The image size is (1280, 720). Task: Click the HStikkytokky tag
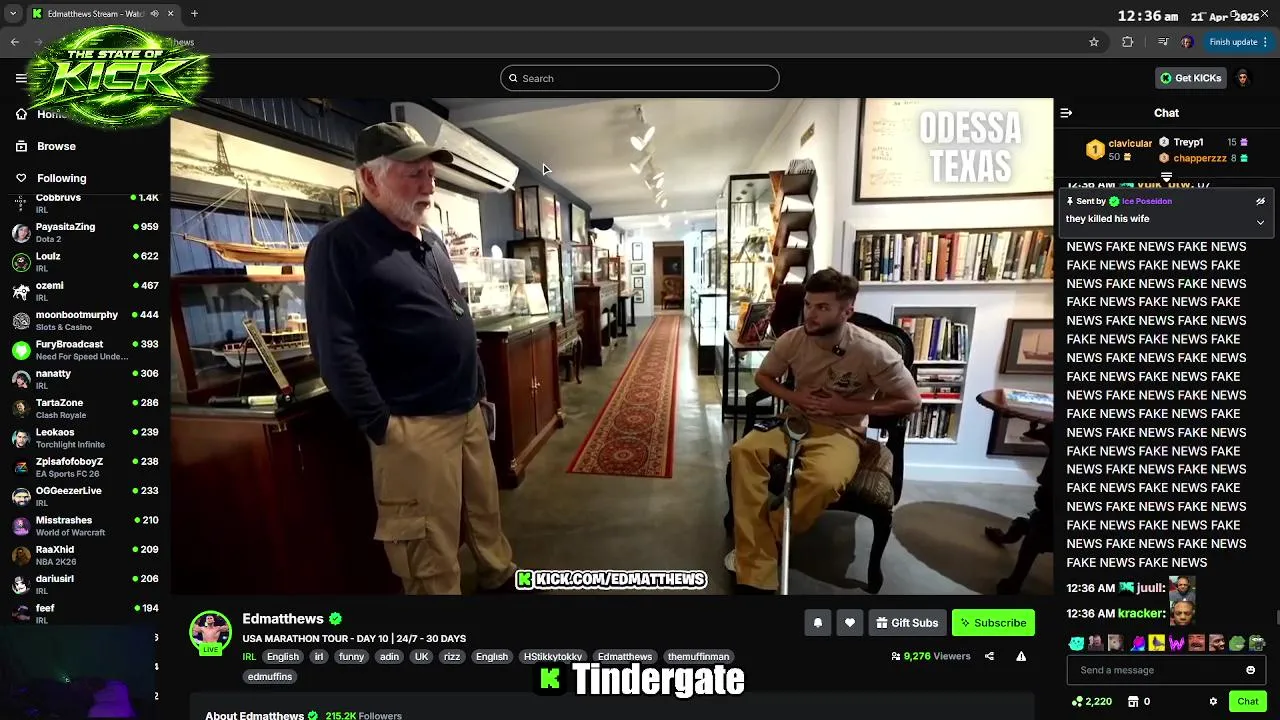click(553, 657)
